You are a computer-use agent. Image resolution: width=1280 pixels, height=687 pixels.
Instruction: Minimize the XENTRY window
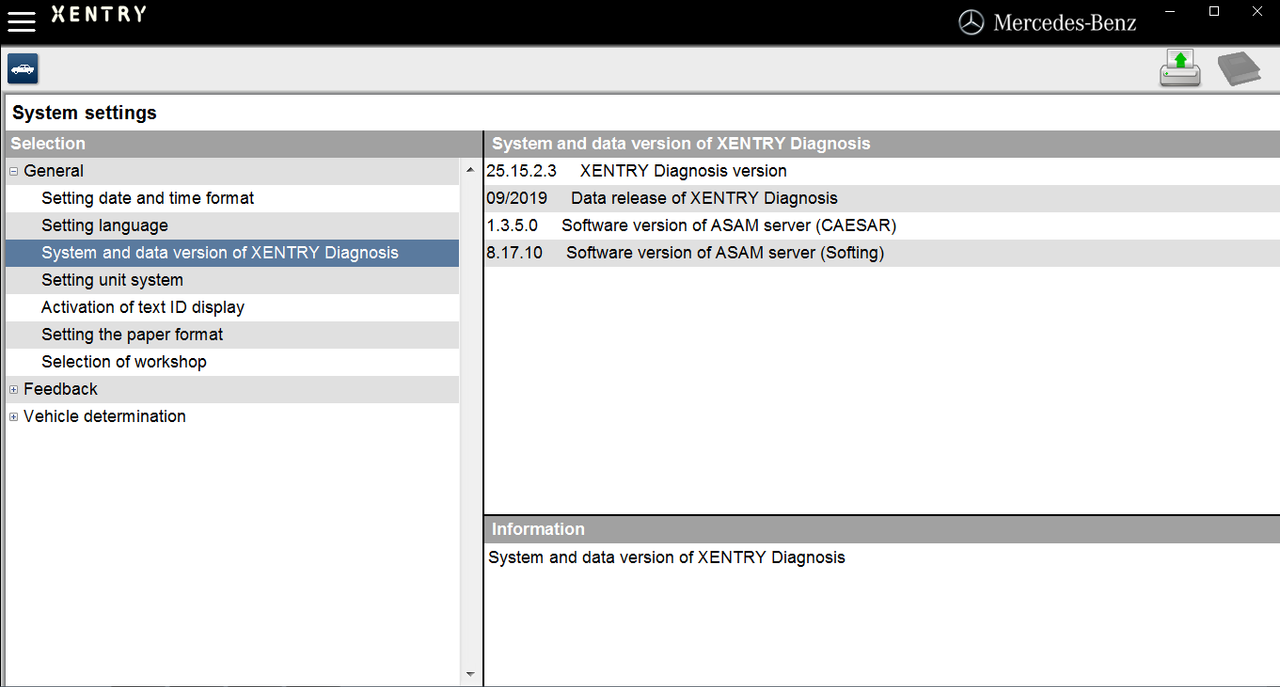tap(1171, 11)
